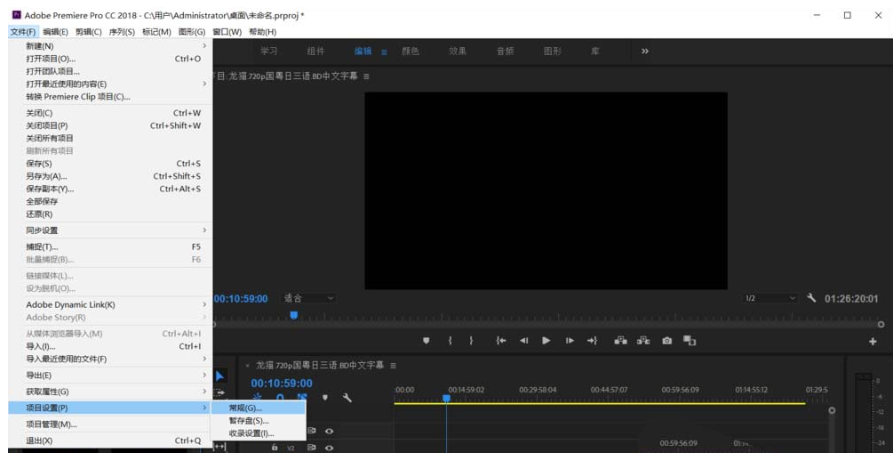Click the Go to In point icon
This screenshot has height=455, width=895.
501,341
